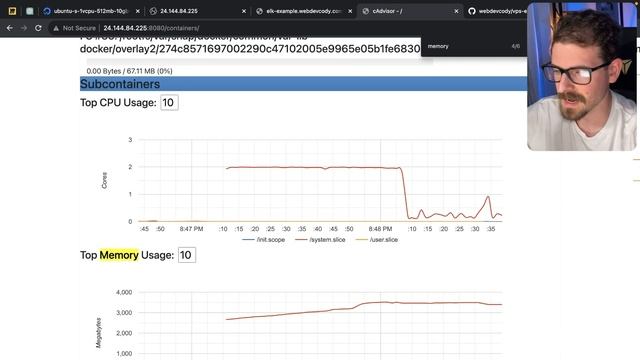The width and height of the screenshot is (640, 360).
Task: Click the Top CPU Usage label
Action: click(x=118, y=102)
